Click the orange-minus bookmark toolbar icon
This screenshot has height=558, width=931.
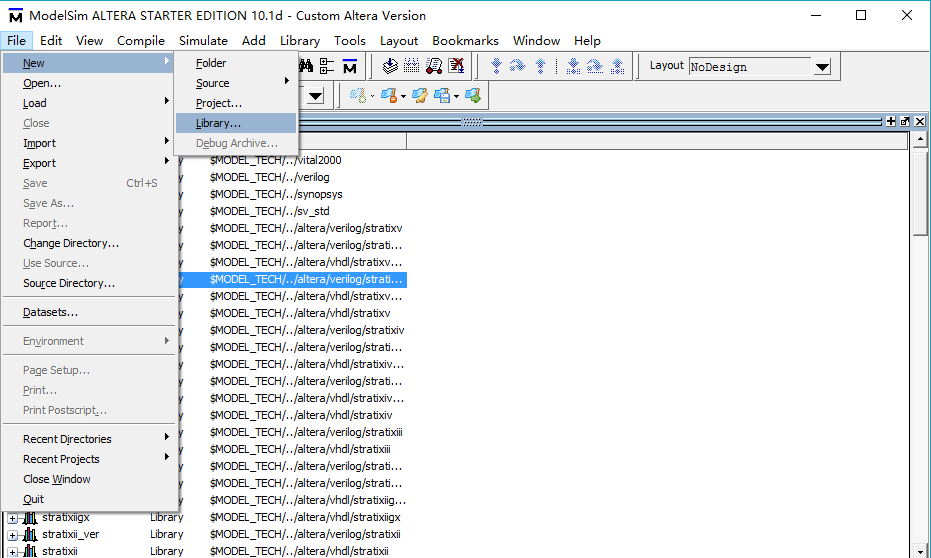pyautogui.click(x=389, y=96)
